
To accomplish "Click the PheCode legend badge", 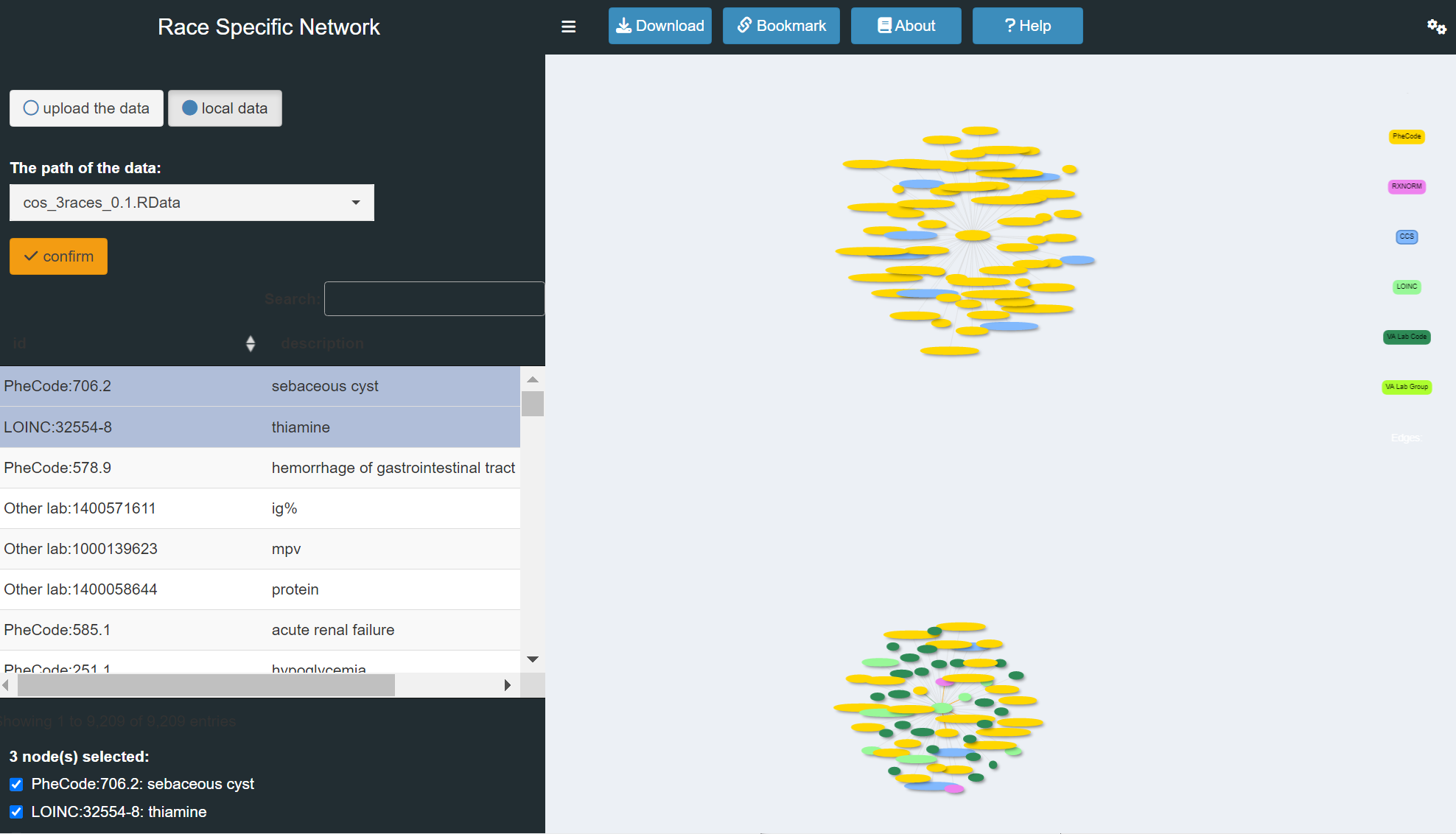I will [x=1406, y=136].
